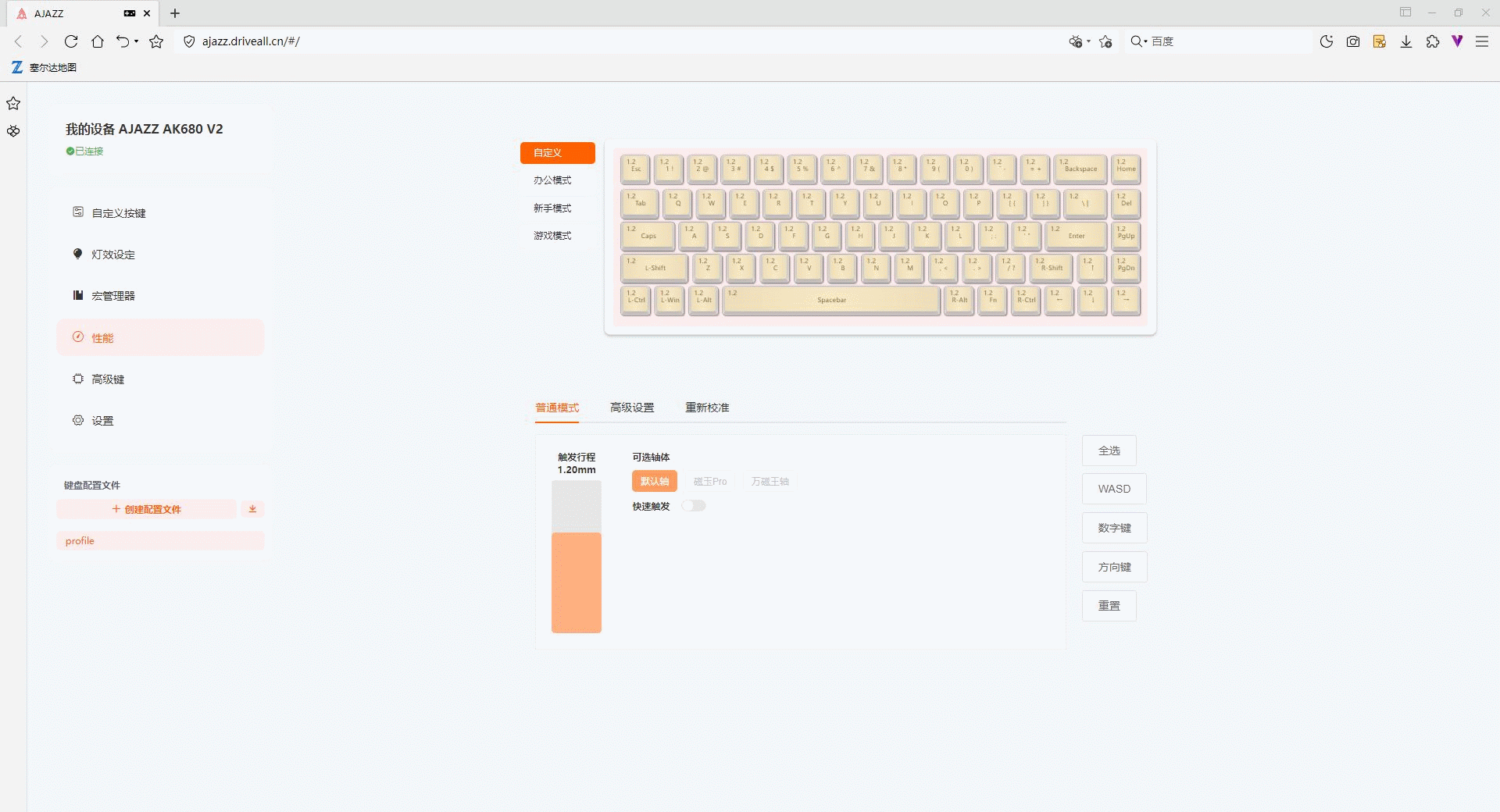Bookmark this page with star icon

tap(156, 41)
